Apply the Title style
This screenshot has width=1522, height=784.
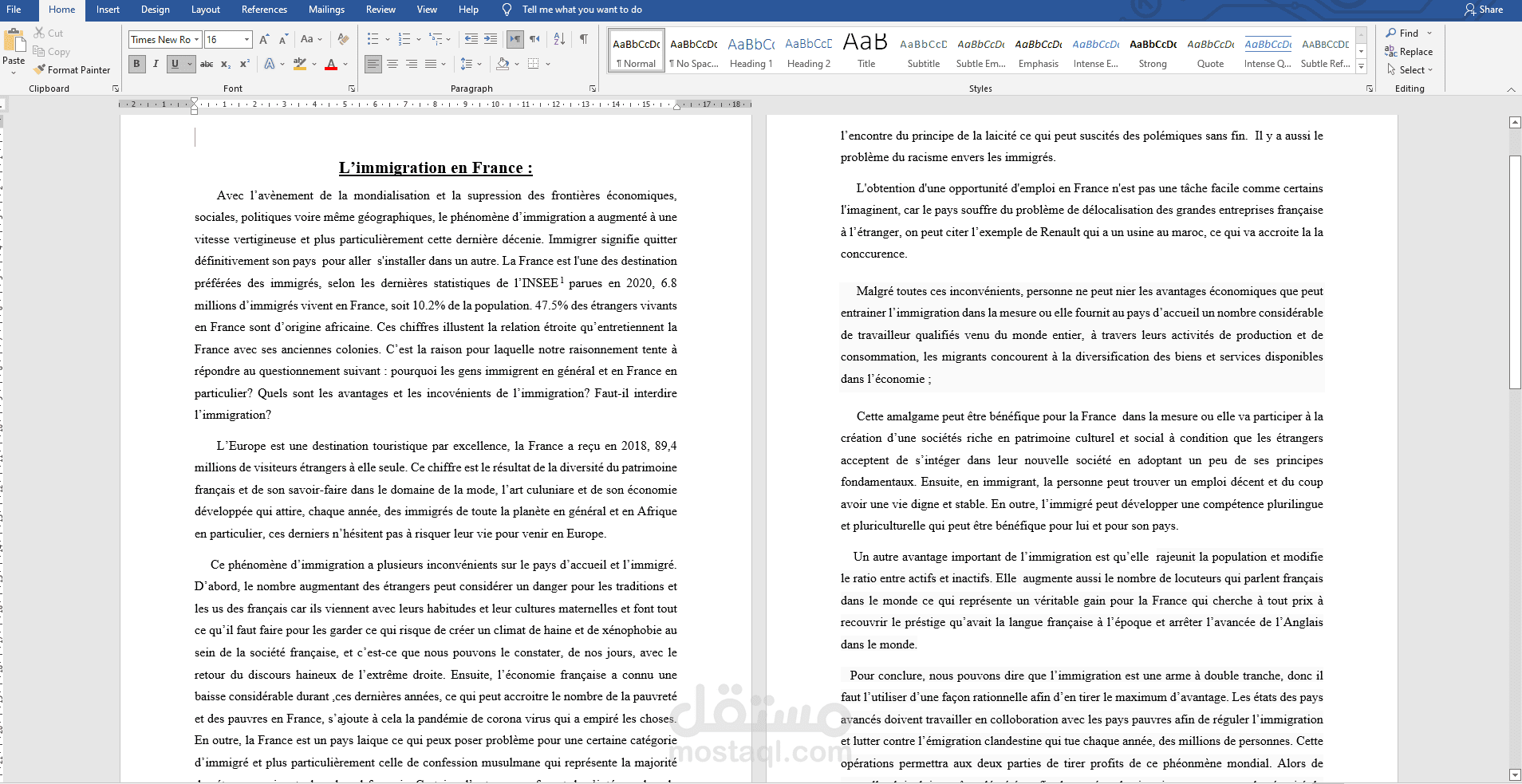point(866,51)
